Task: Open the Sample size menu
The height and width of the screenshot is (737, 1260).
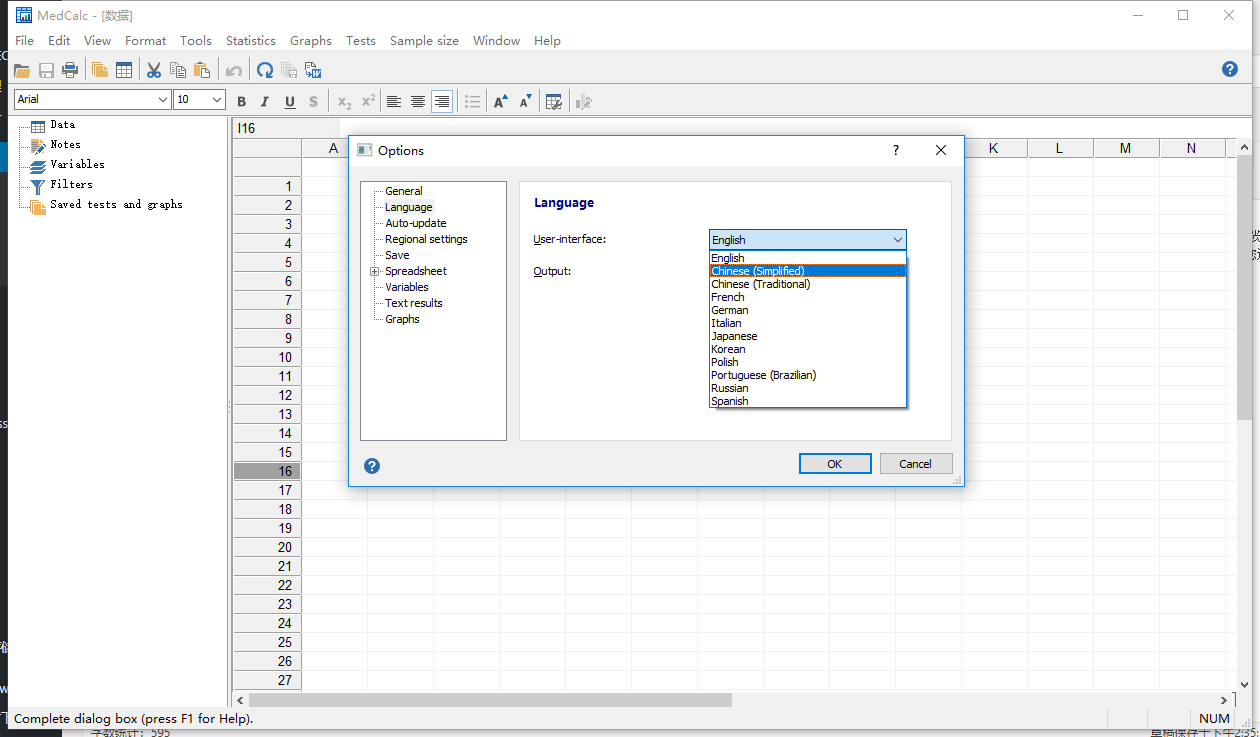Action: (425, 41)
